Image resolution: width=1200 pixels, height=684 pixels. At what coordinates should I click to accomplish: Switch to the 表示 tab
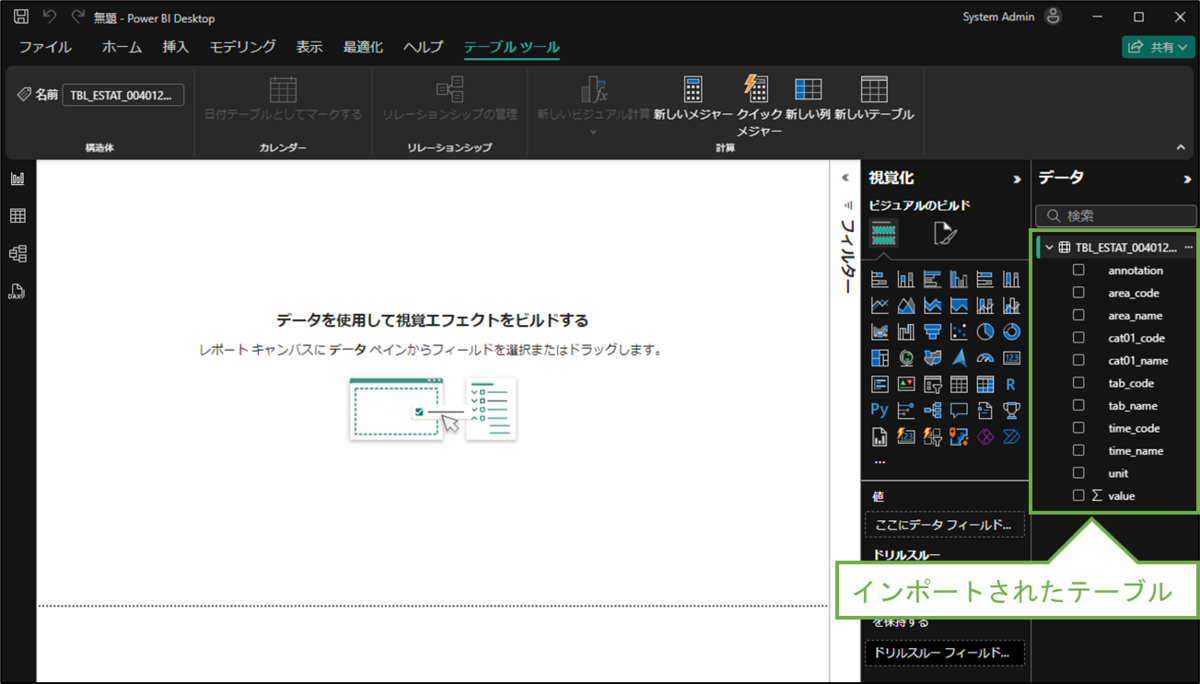coord(309,47)
